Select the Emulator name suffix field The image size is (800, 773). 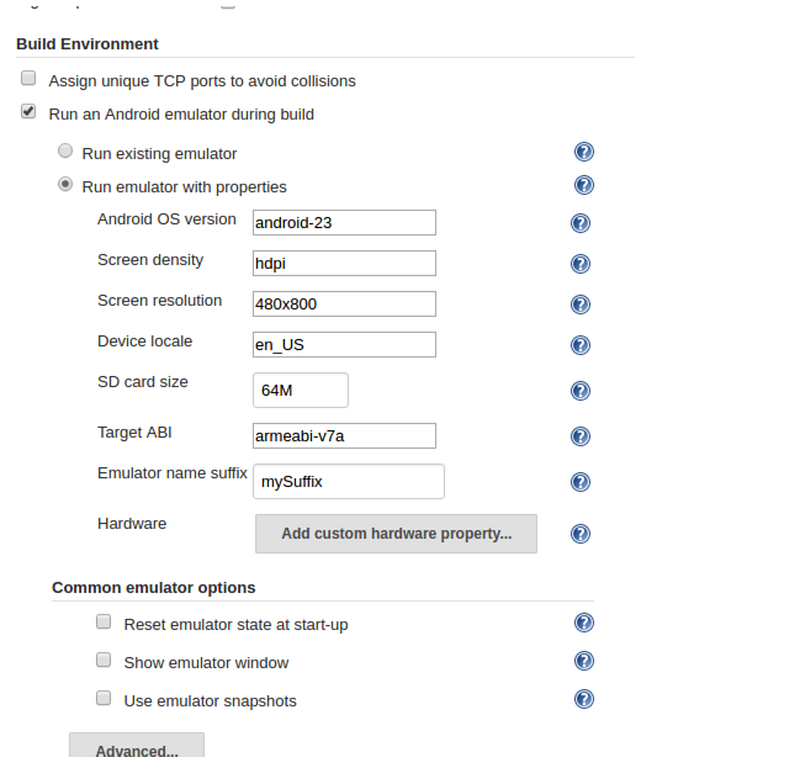click(x=348, y=481)
